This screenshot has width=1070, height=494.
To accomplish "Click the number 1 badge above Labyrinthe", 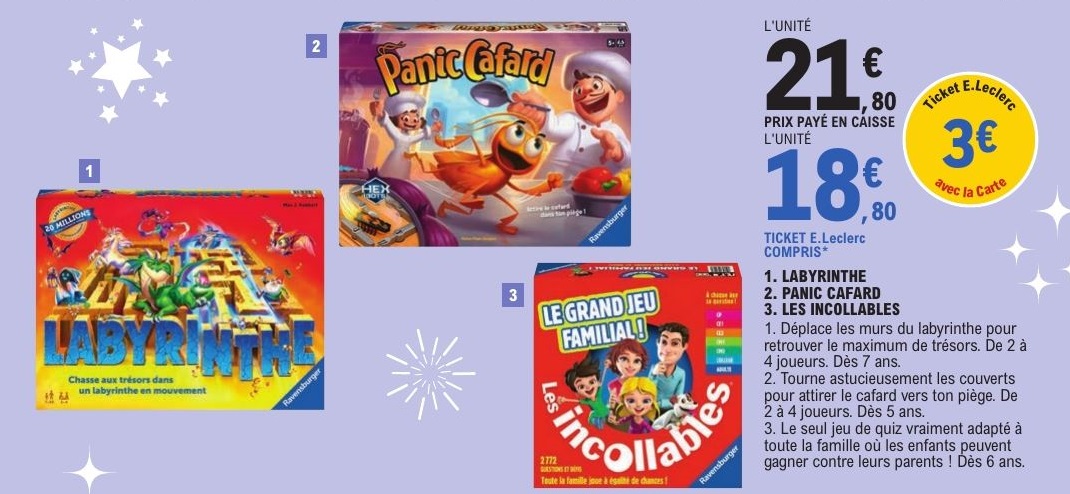I will click(x=89, y=171).
